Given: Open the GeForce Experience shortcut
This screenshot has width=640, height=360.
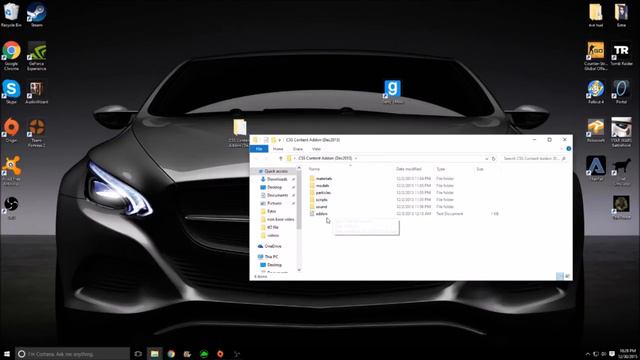Looking at the screenshot, I should click(x=36, y=56).
